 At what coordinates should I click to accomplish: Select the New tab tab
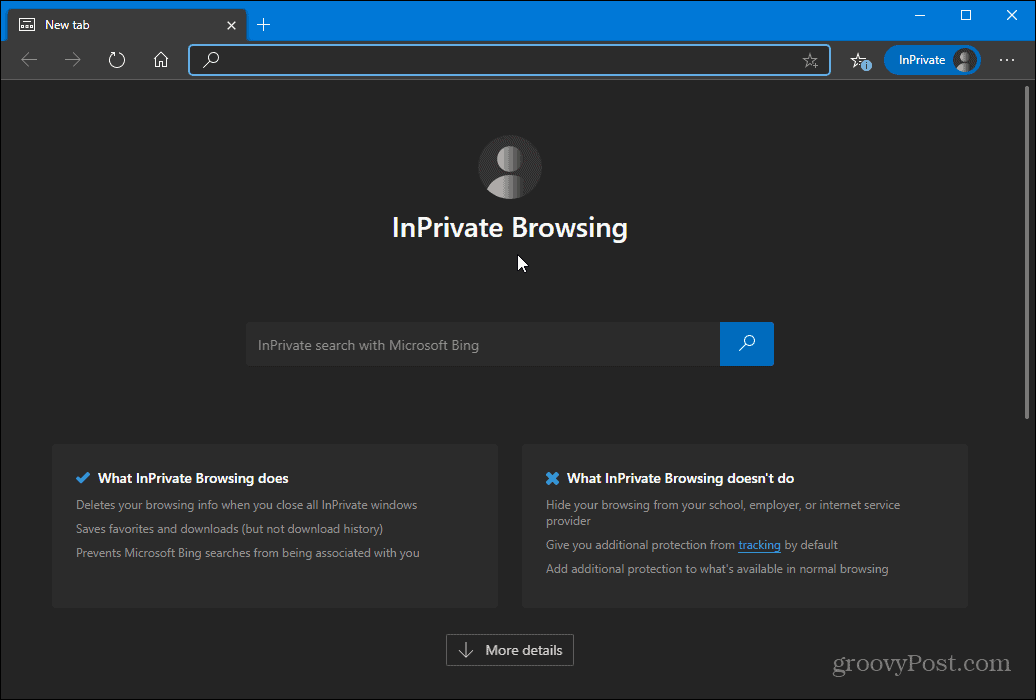(127, 25)
